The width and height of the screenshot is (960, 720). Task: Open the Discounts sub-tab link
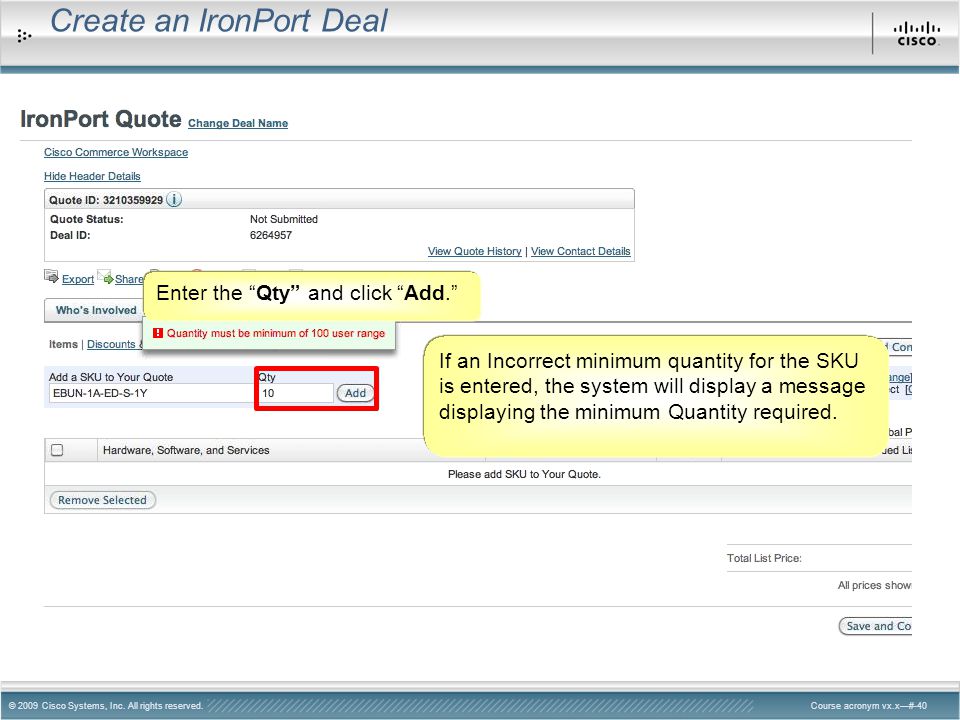click(111, 344)
